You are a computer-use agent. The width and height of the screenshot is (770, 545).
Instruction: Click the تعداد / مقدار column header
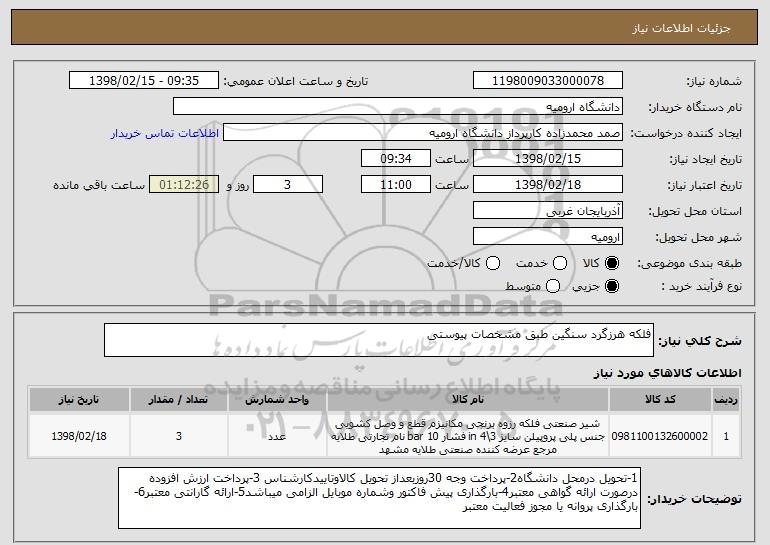(179, 400)
